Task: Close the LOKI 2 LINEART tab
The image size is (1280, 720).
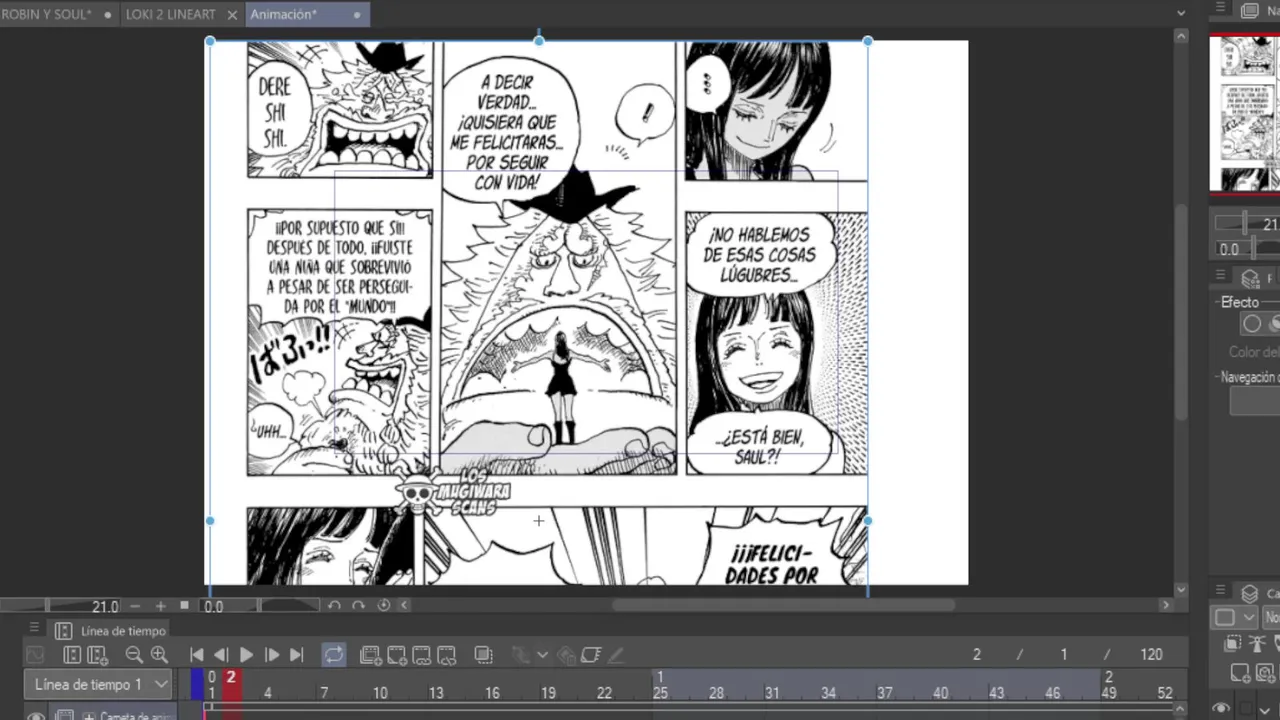Action: pyautogui.click(x=232, y=15)
